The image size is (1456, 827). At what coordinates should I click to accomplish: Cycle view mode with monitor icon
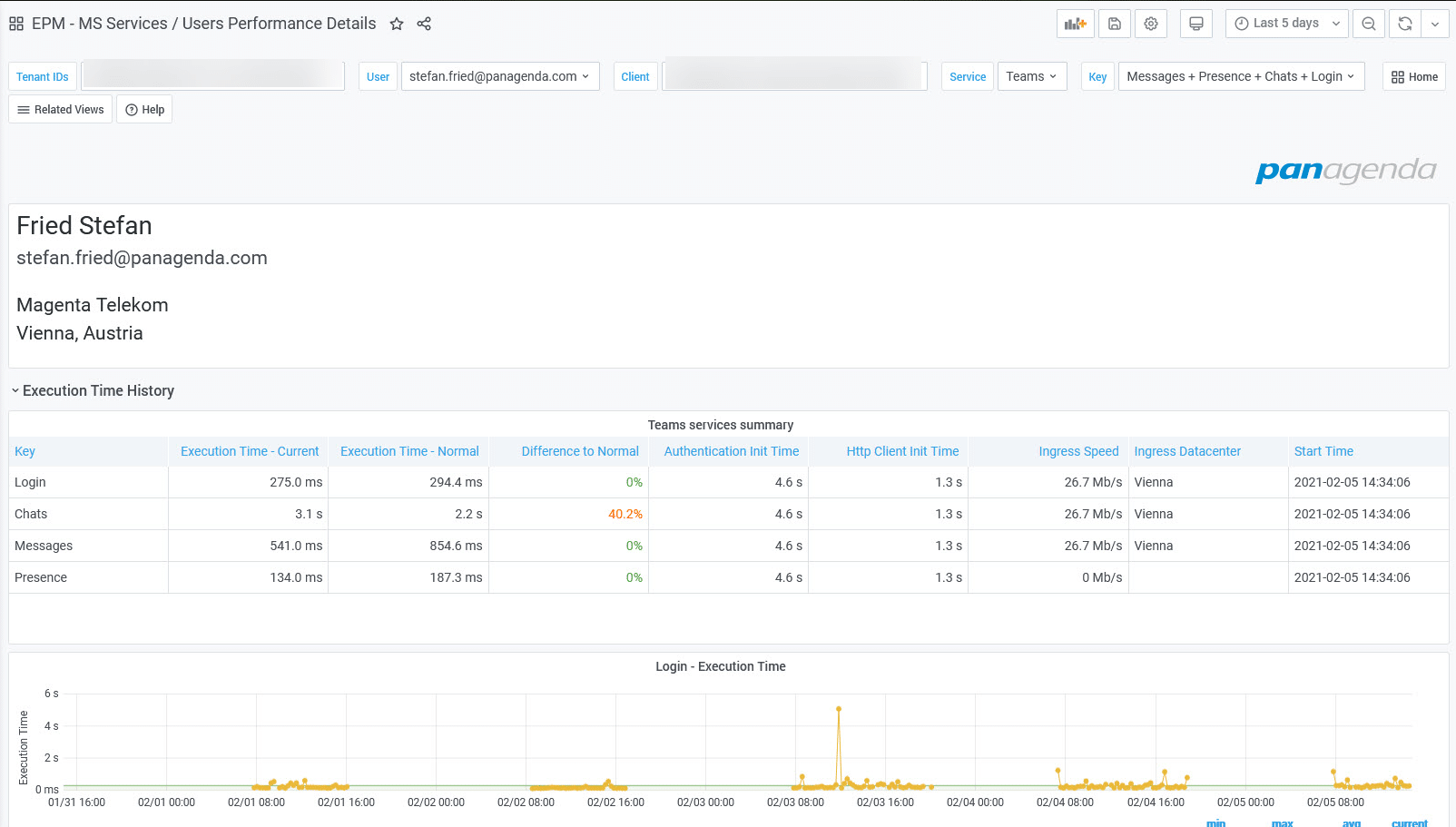(1196, 24)
